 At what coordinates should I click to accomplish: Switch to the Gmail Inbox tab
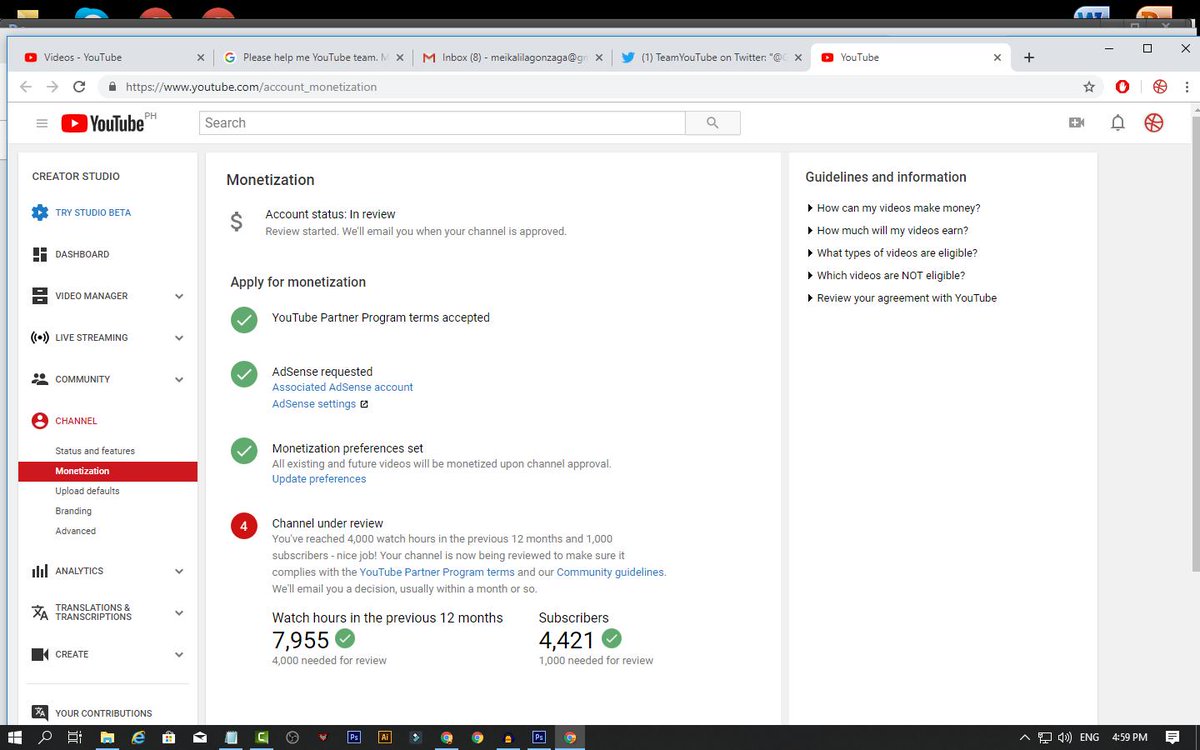(513, 58)
